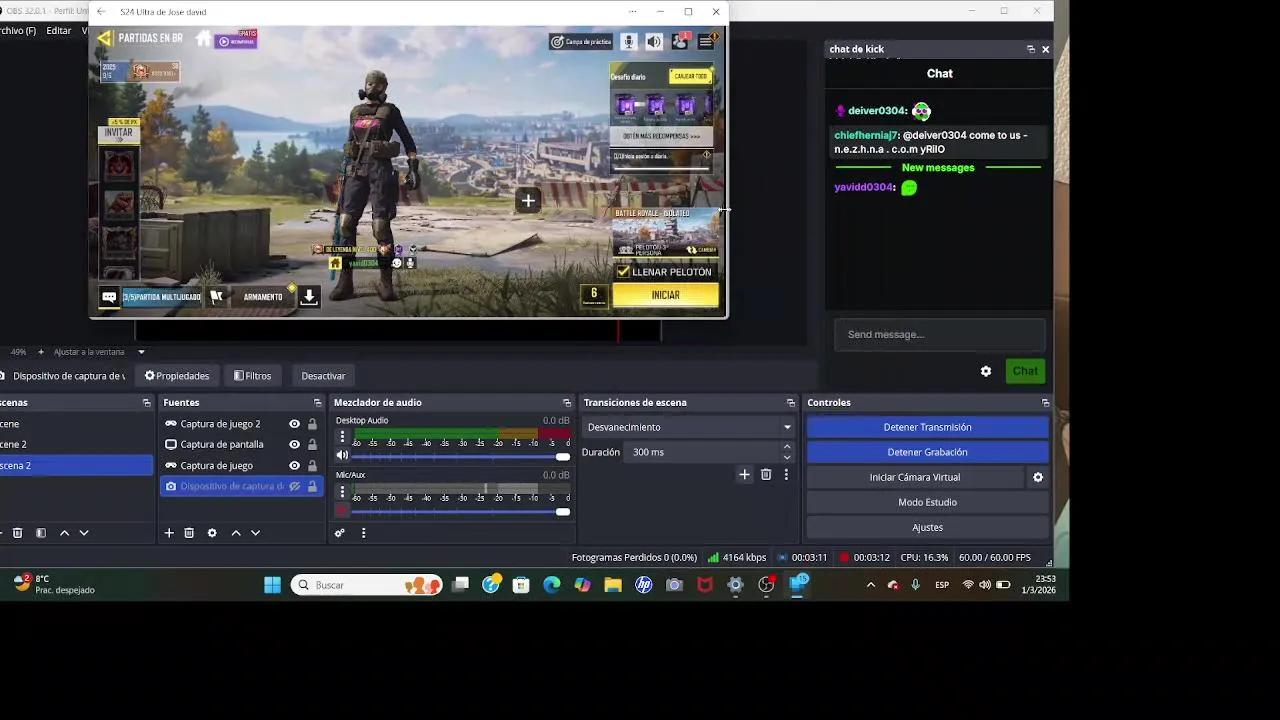The image size is (1280, 720).
Task: Hide the Captura de juego source
Action: [294, 465]
